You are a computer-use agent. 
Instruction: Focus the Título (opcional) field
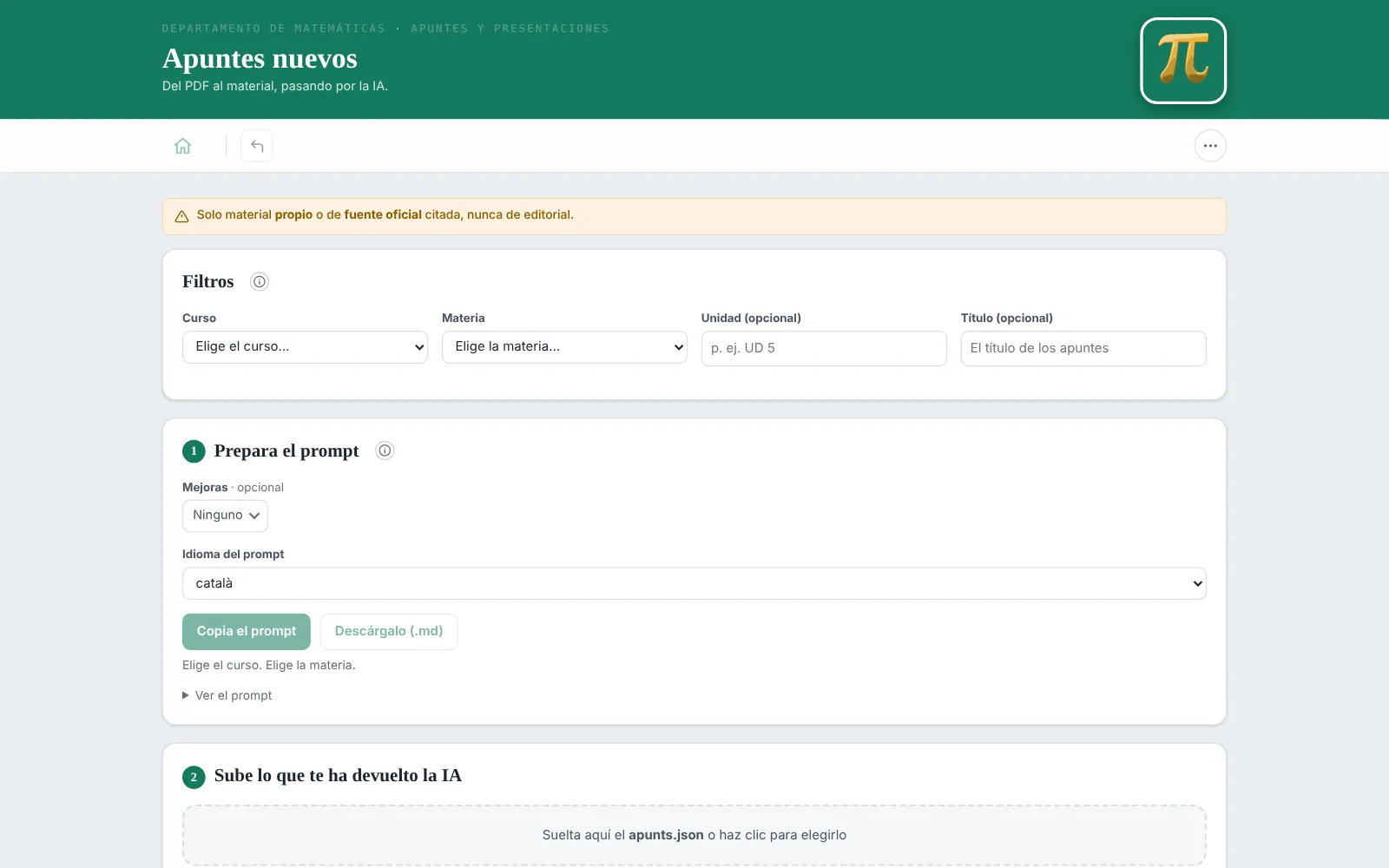click(1083, 348)
